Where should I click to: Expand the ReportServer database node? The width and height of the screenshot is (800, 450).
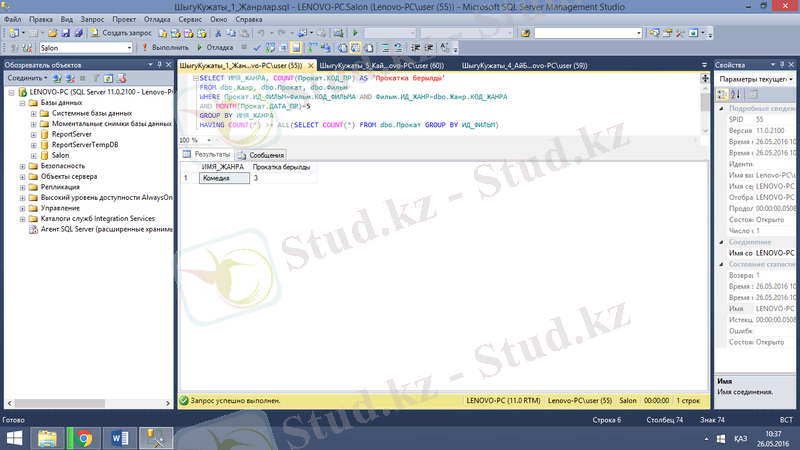tap(34, 135)
